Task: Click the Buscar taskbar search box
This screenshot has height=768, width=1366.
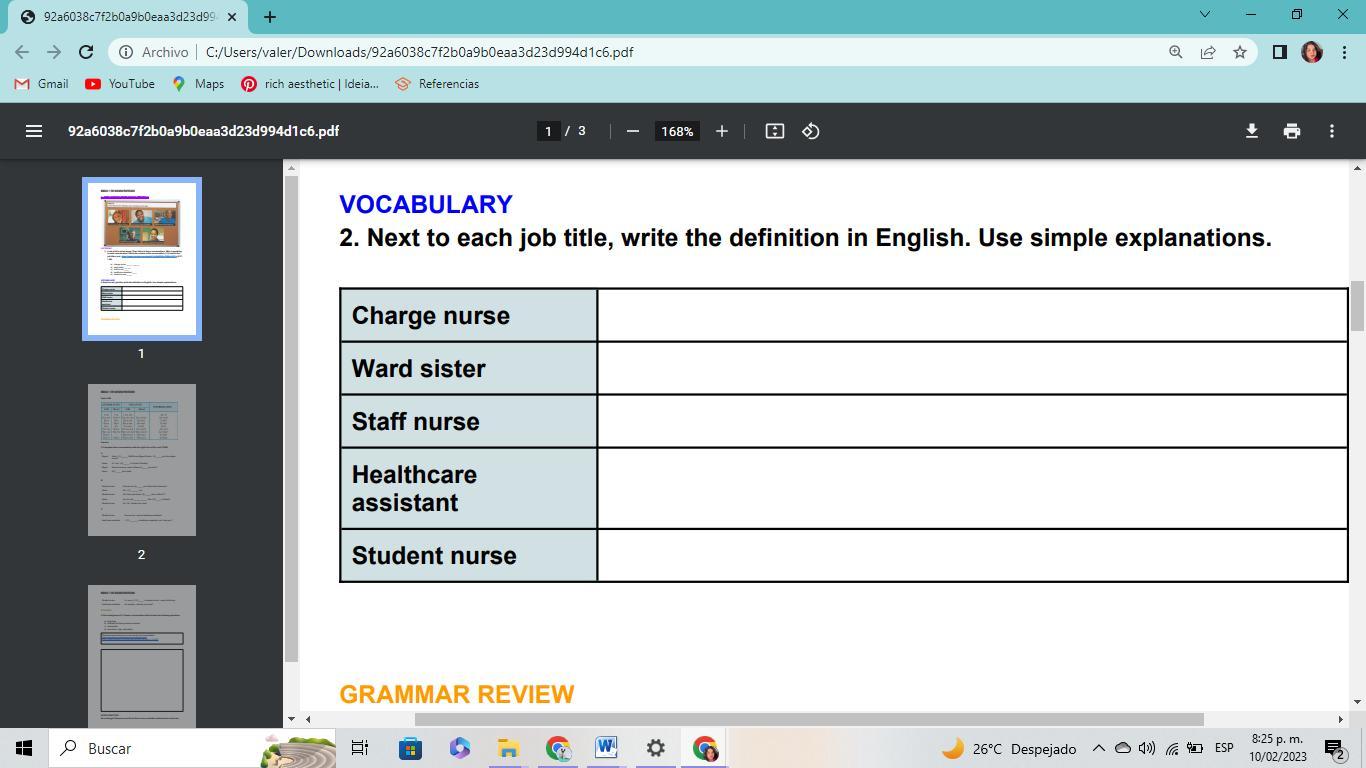Action: coord(192,748)
